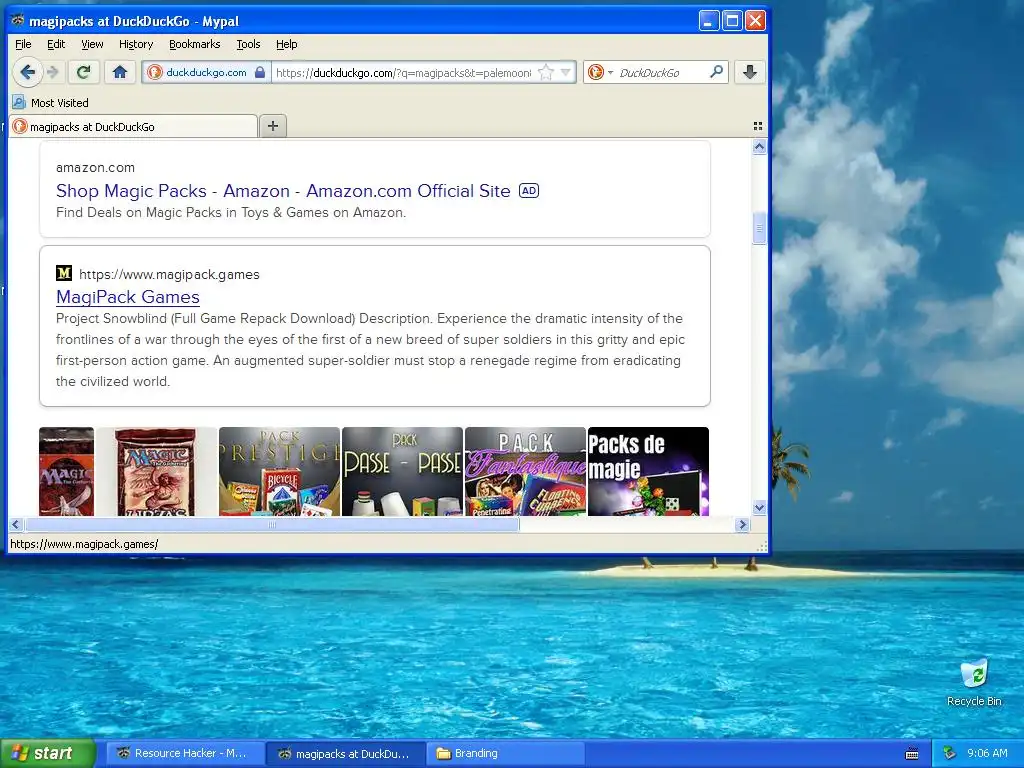This screenshot has height=768, width=1024.
Task: Open the Windows start button
Action: [x=48, y=753]
